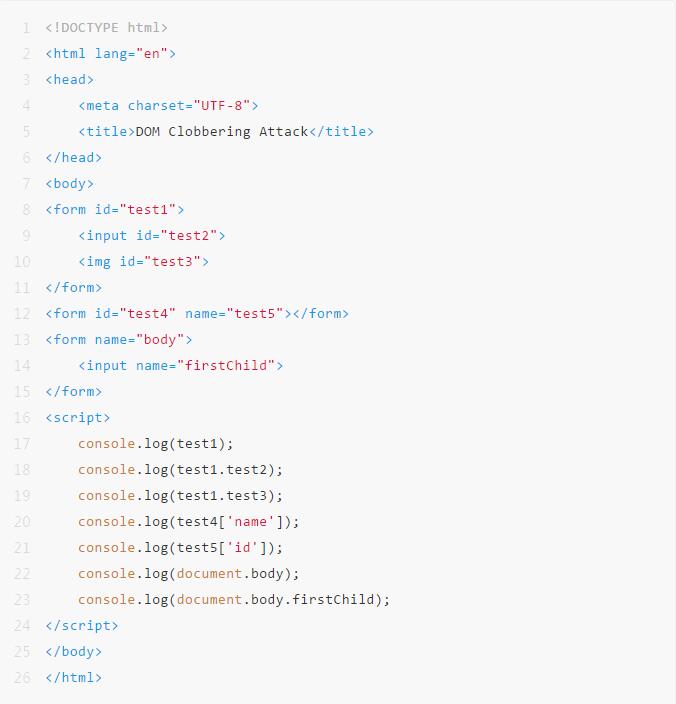Click the title text DOM Clobbering Attack
The height and width of the screenshot is (704, 676).
(222, 132)
